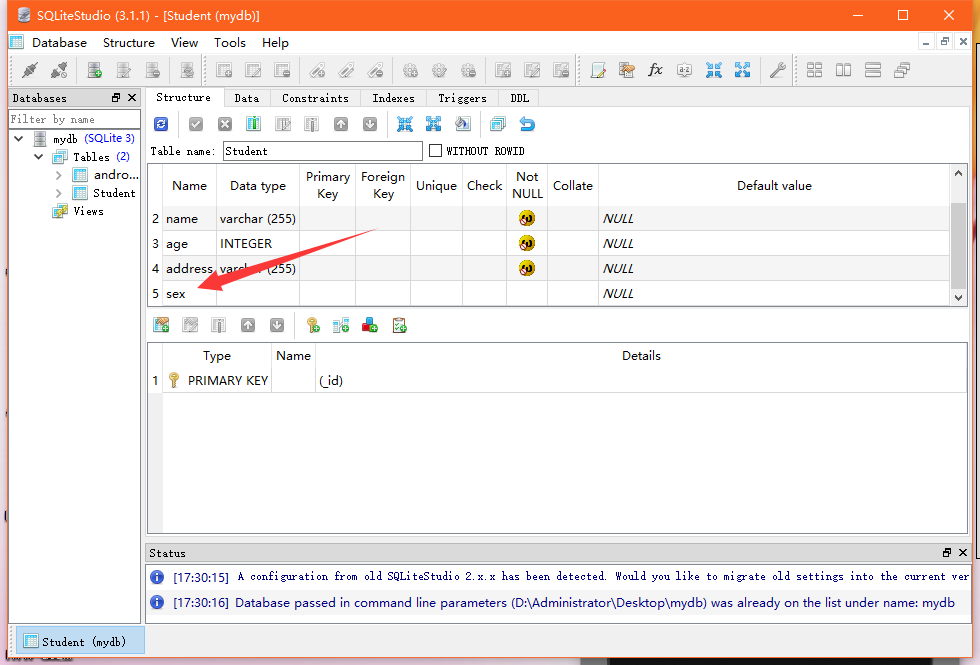Screen dimensions: 980x665
Task: Open the Database menu
Action: 59,42
